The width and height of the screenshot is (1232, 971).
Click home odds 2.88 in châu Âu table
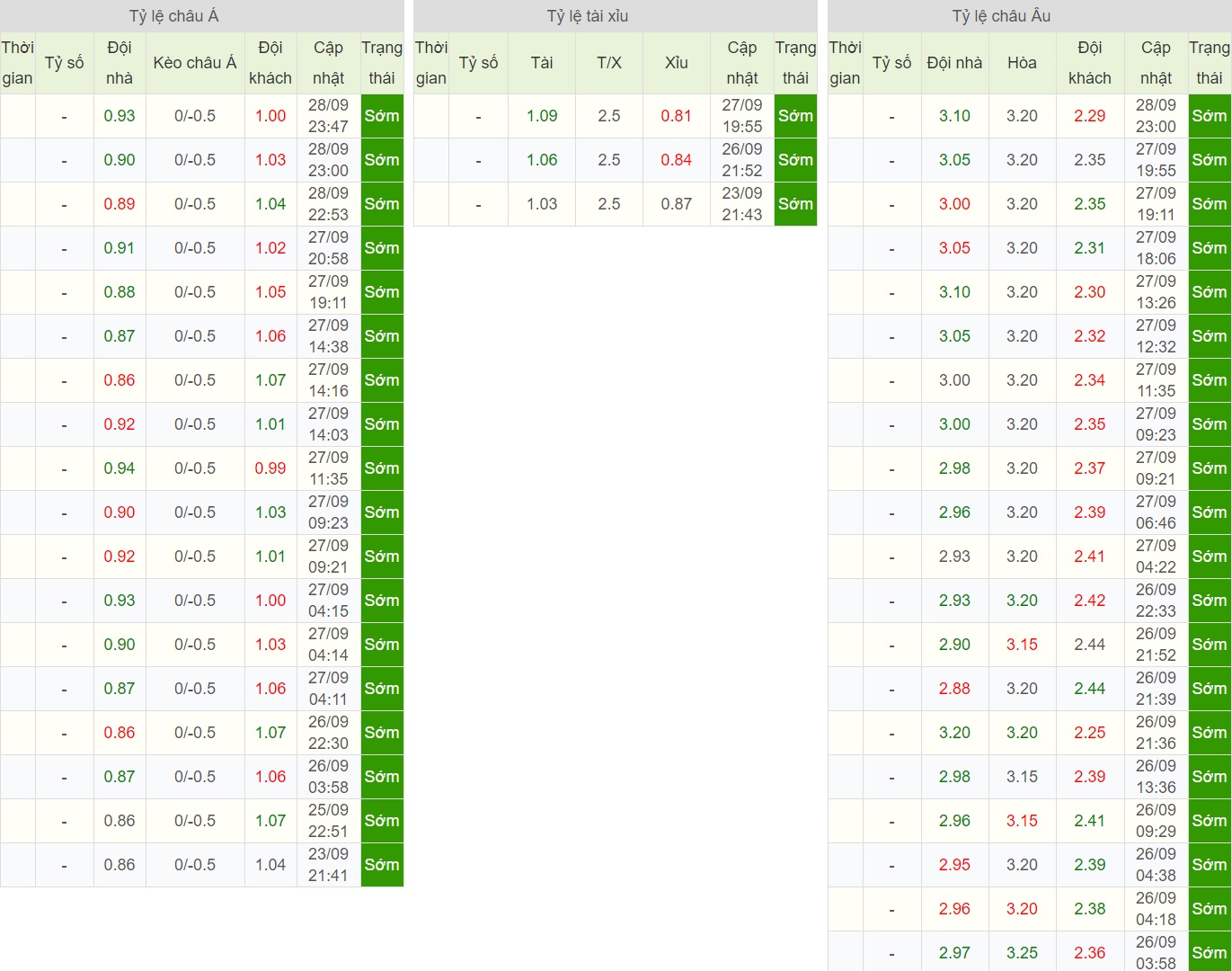pyautogui.click(x=954, y=689)
